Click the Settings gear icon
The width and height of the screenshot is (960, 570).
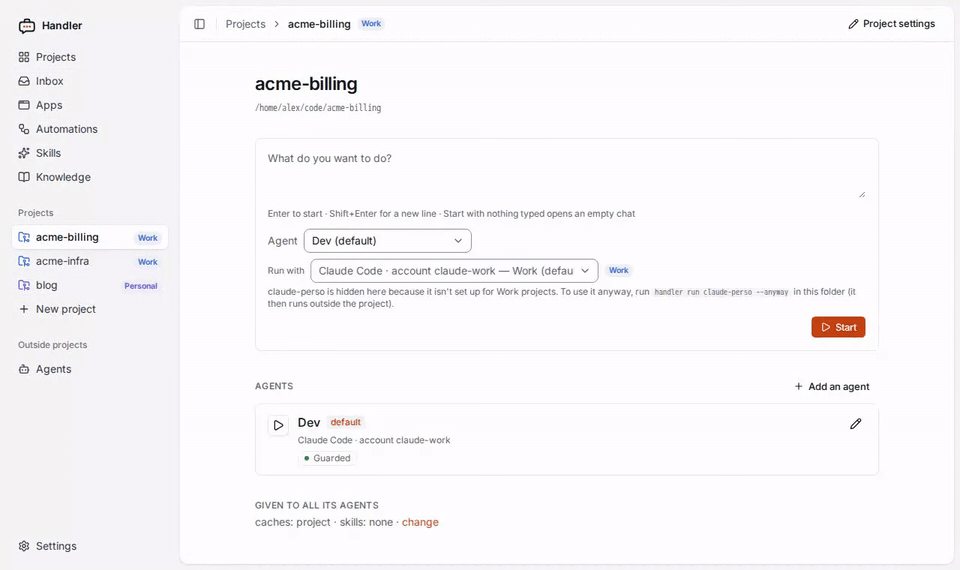(24, 546)
